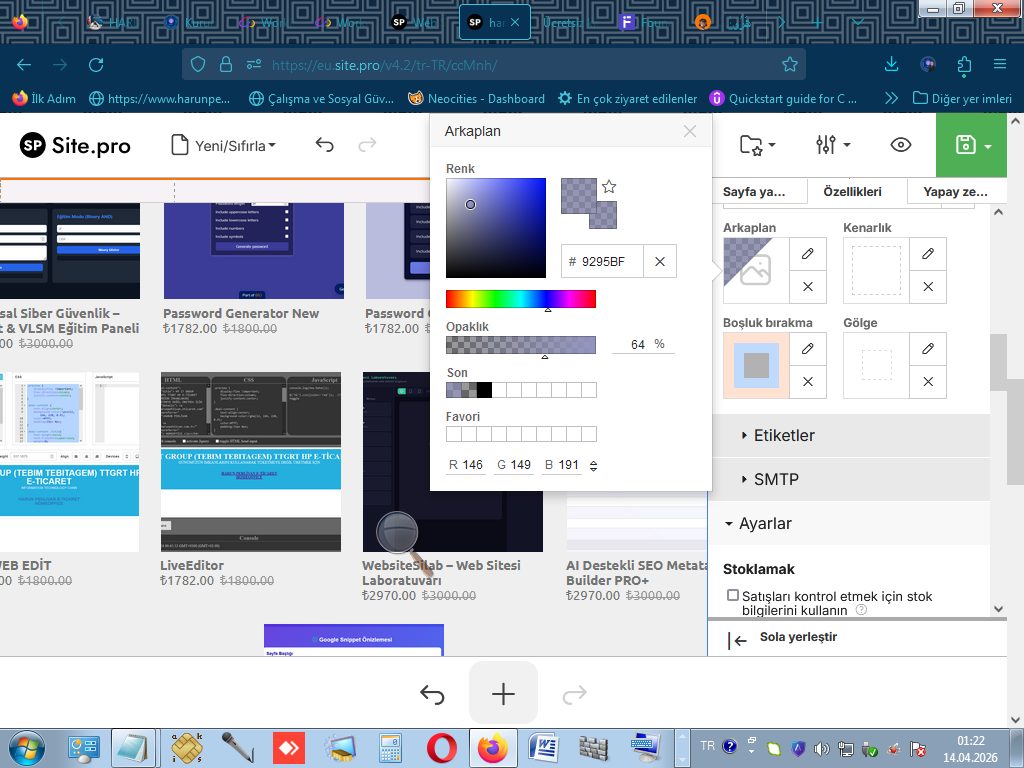Open the green save button dropdown
Viewport: 1024px width, 768px height.
tap(988, 146)
